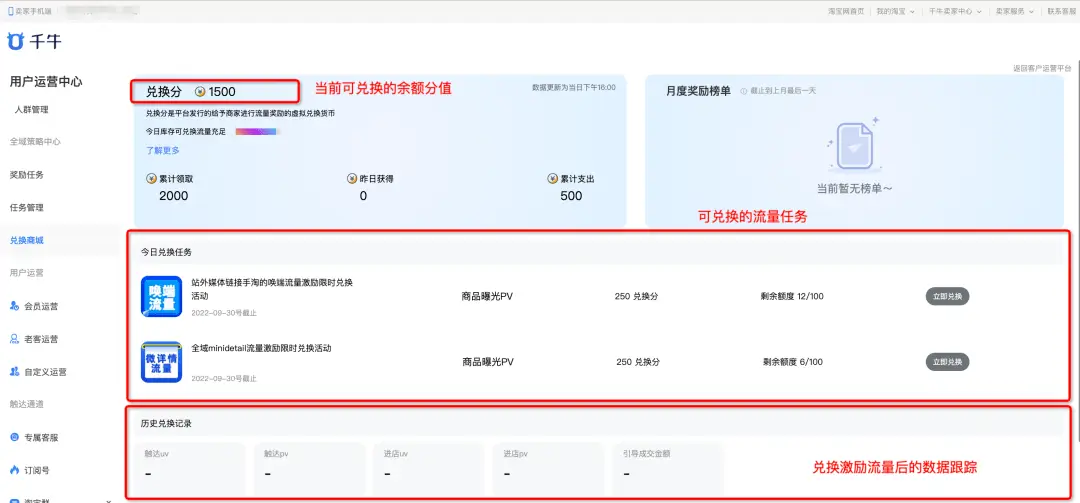Click 历史兑换记录 heading

(166, 424)
